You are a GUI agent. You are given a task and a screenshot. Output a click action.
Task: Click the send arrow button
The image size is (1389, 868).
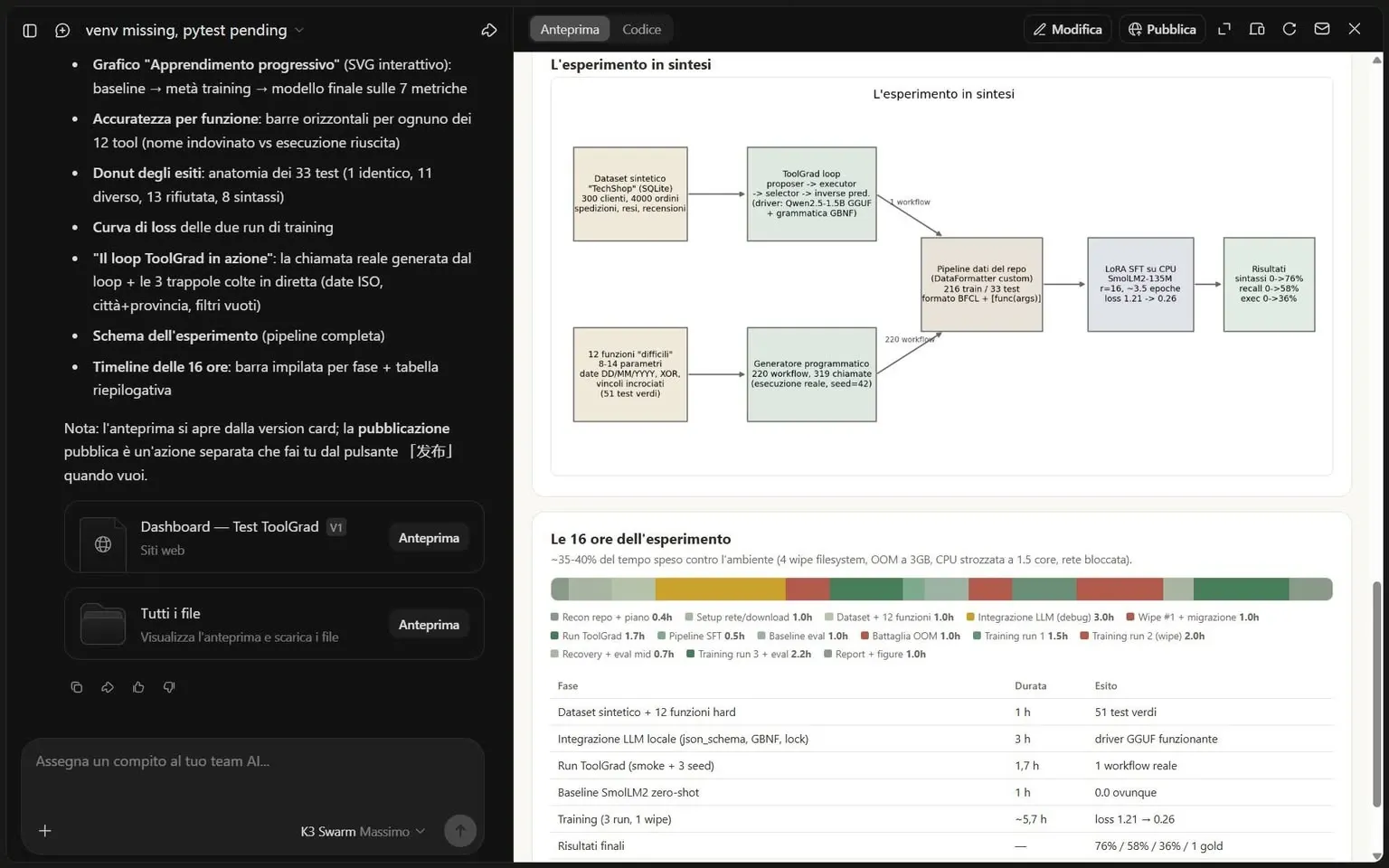pyautogui.click(x=460, y=831)
